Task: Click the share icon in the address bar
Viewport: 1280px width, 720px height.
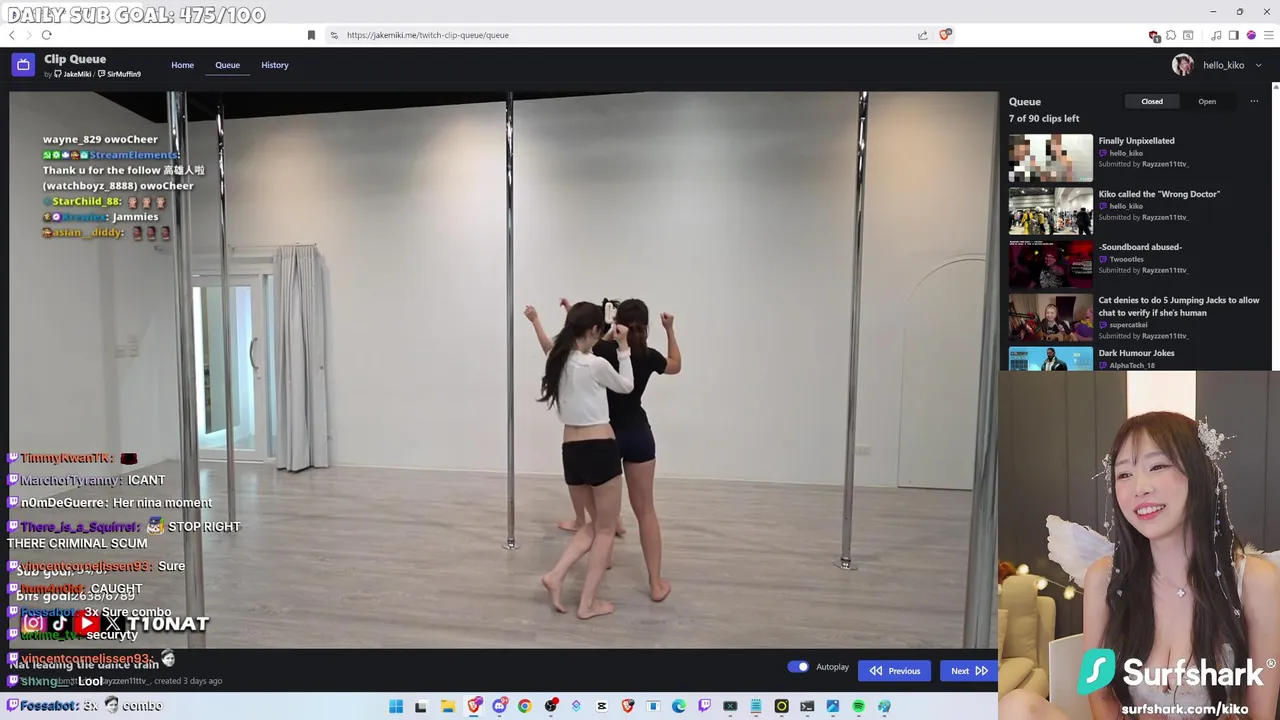Action: coord(922,35)
